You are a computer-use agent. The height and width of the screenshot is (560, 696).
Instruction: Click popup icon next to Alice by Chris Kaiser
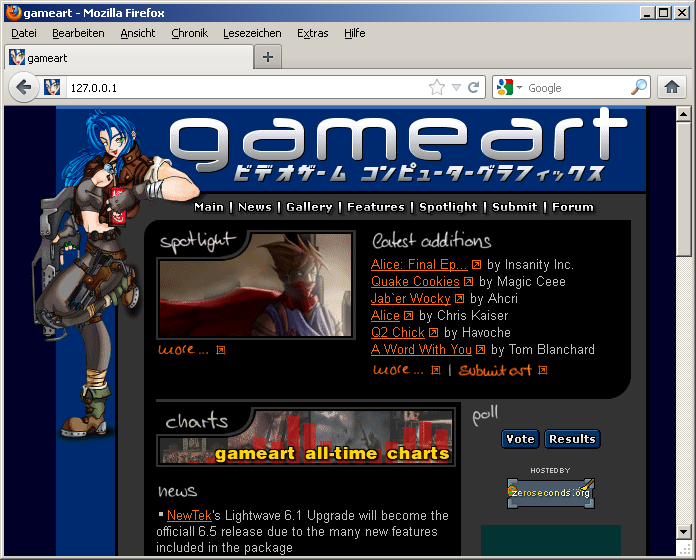(408, 315)
